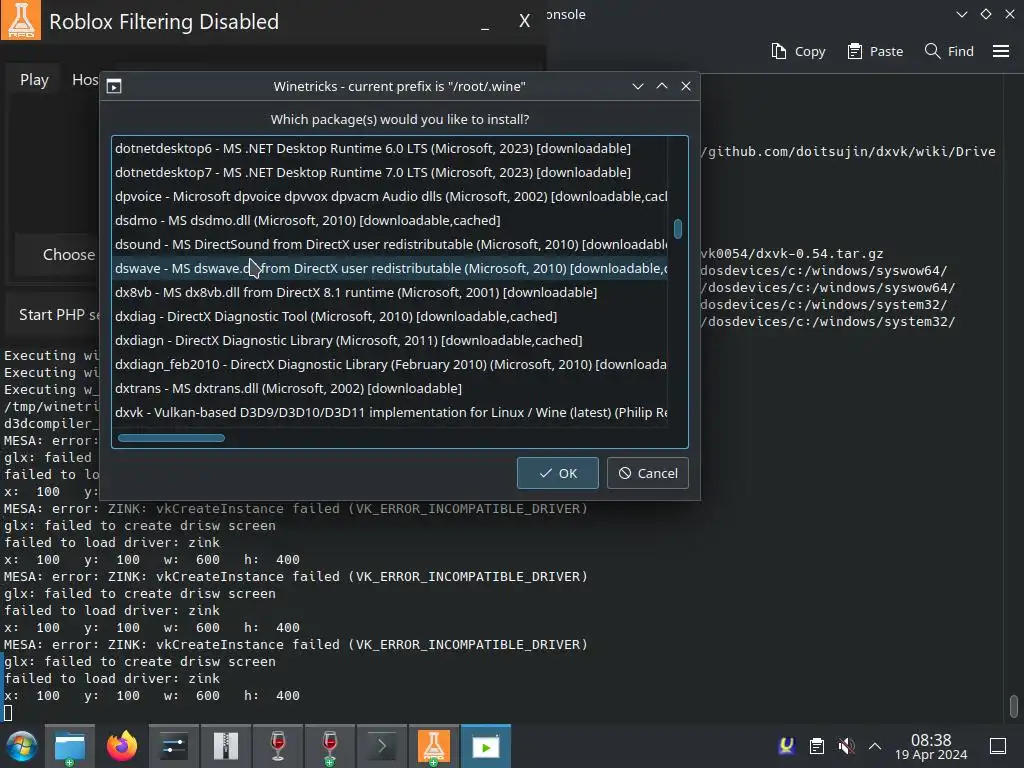
Task: Switch to the orange flask taskbar app
Action: [434, 746]
